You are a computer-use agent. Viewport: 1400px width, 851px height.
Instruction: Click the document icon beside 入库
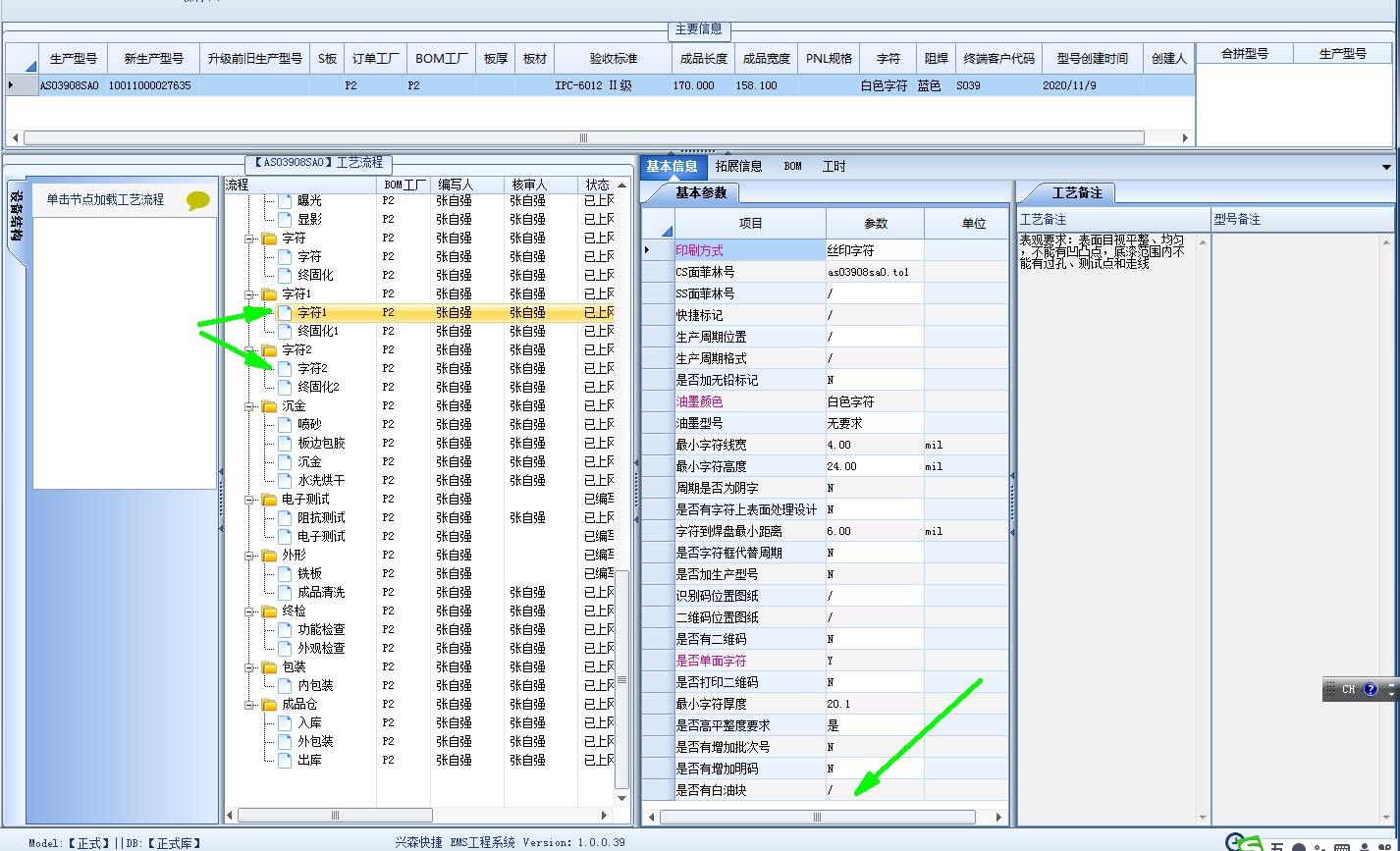coord(285,723)
